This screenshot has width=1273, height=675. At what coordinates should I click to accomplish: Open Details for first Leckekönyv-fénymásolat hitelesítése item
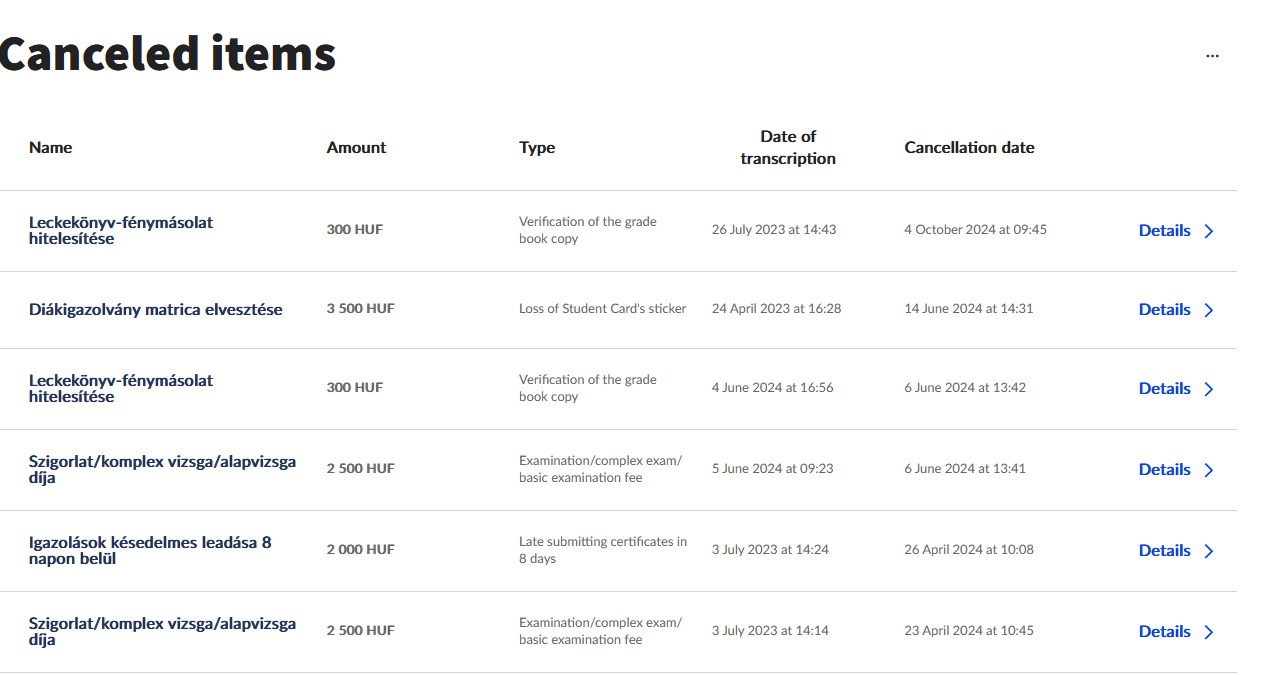[1164, 230]
